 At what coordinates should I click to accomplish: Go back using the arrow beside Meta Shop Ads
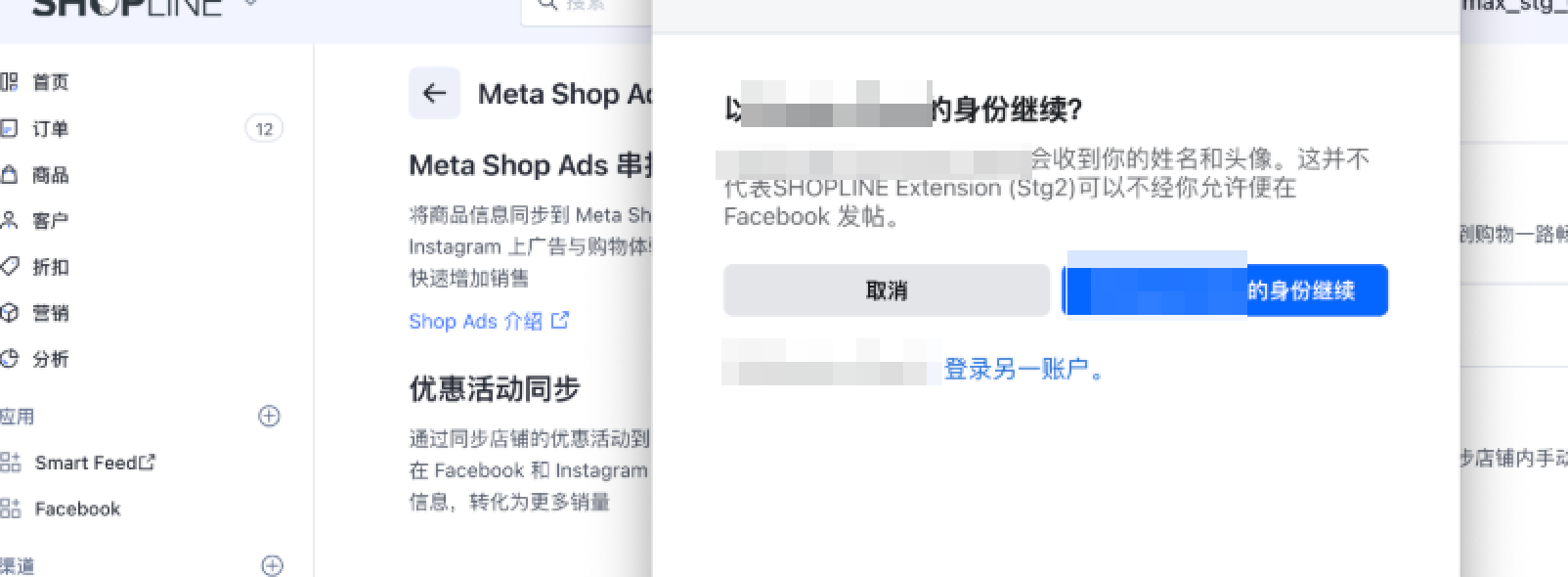pos(434,94)
